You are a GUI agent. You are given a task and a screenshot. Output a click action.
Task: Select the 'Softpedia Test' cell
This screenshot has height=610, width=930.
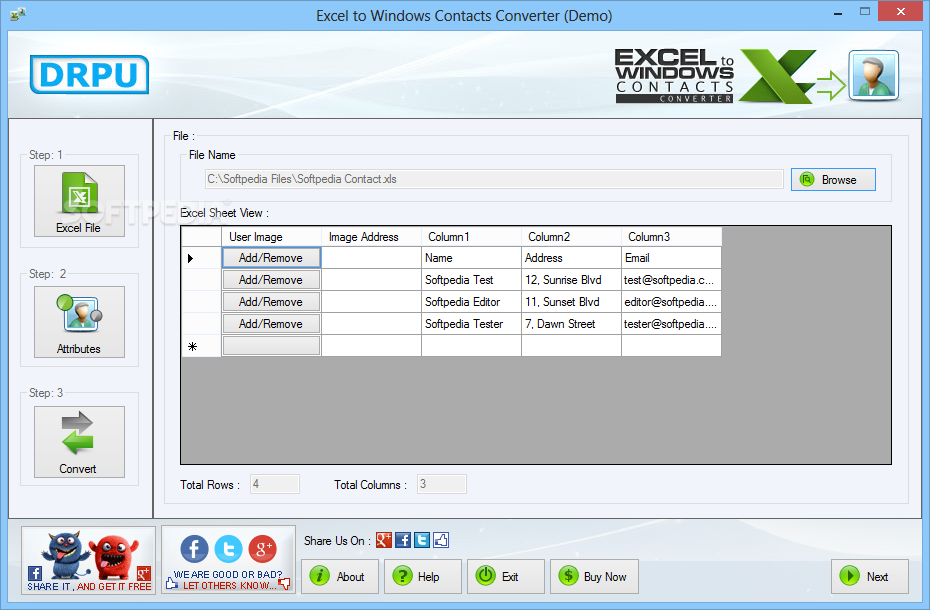tap(472, 280)
